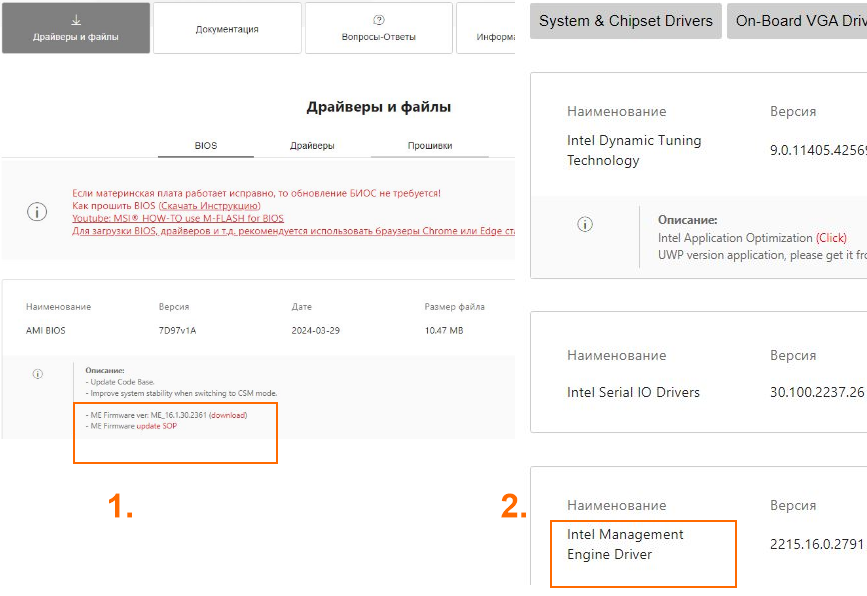Select the AMI BIOS name text
867x596 pixels.
tap(45, 331)
